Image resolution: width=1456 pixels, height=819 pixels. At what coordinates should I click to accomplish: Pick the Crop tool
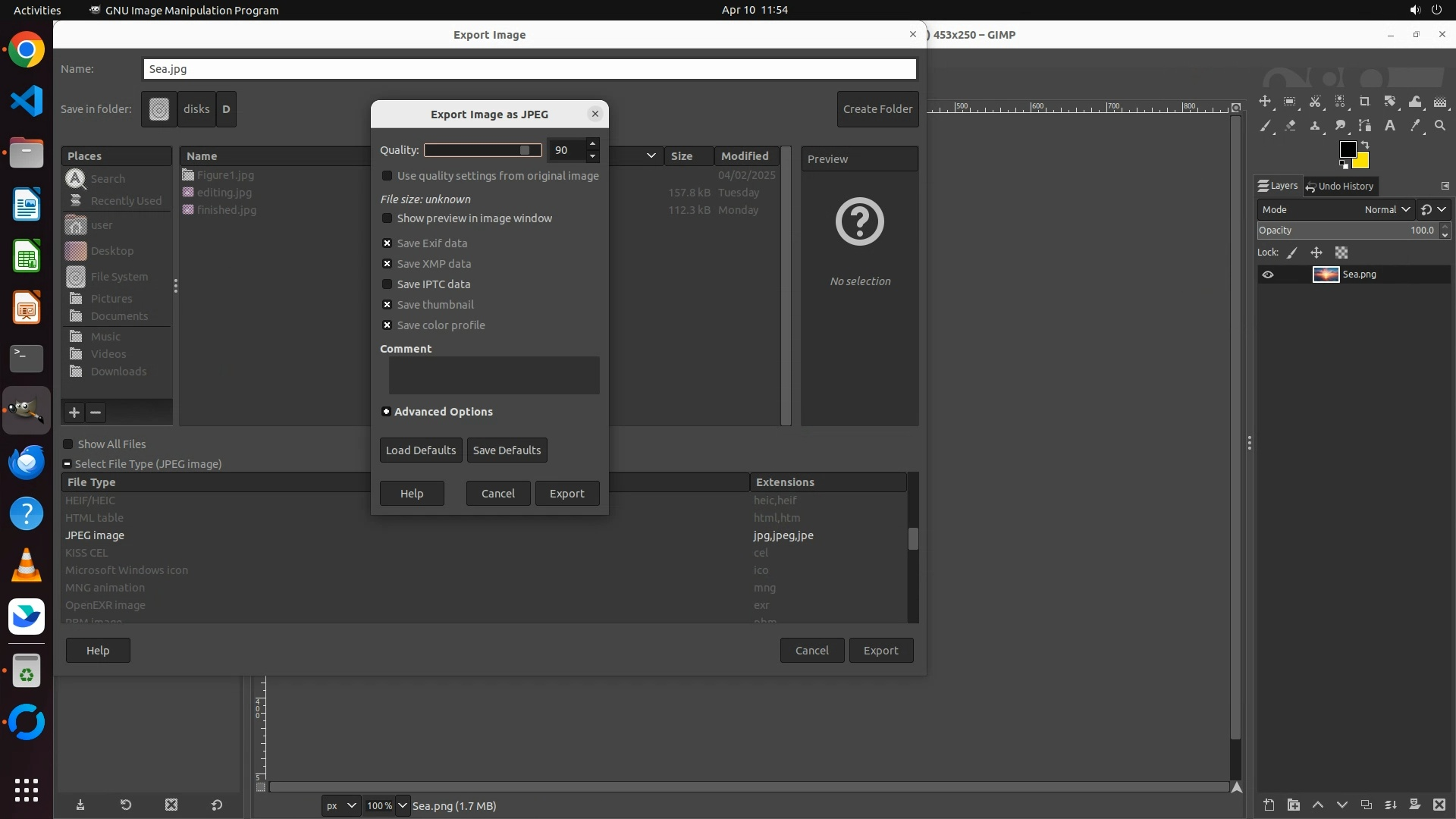pyautogui.click(x=1365, y=102)
